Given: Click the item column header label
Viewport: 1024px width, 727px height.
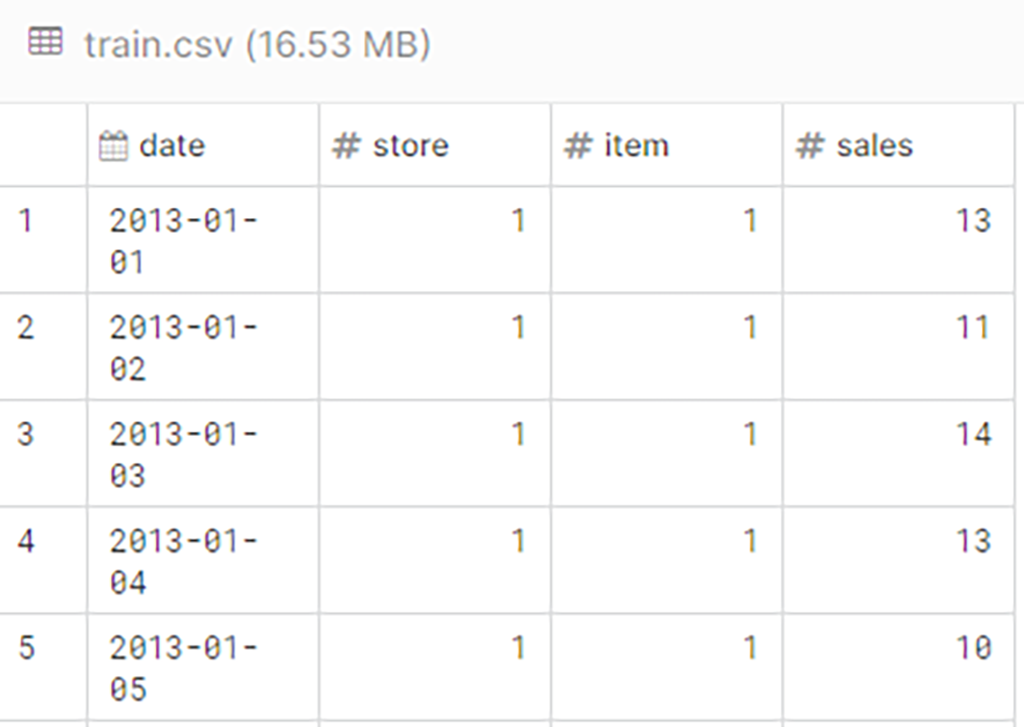Looking at the screenshot, I should [x=636, y=146].
